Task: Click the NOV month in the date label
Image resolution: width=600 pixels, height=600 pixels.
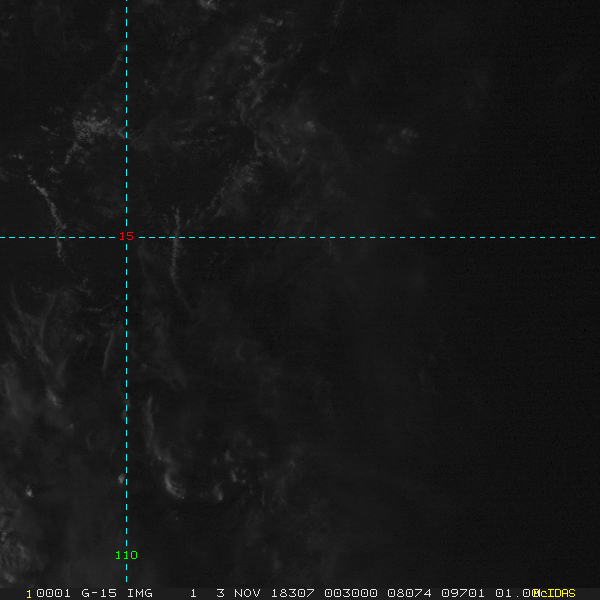Action: tap(248, 593)
